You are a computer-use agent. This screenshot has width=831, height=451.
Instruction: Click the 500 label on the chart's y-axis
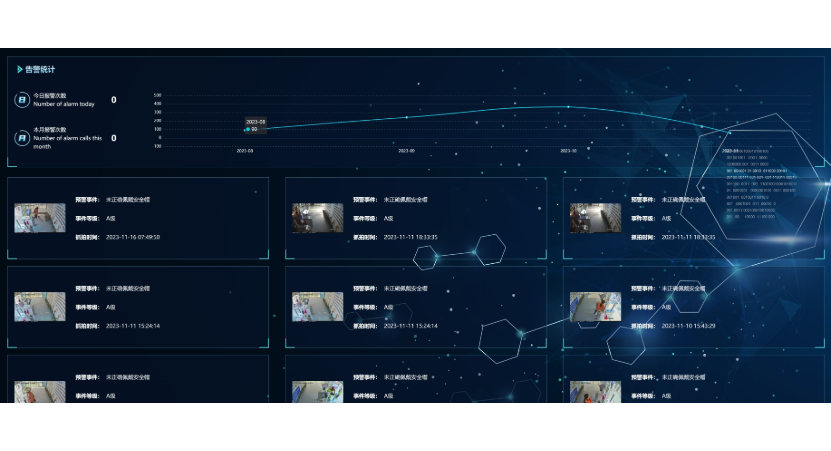click(x=157, y=95)
